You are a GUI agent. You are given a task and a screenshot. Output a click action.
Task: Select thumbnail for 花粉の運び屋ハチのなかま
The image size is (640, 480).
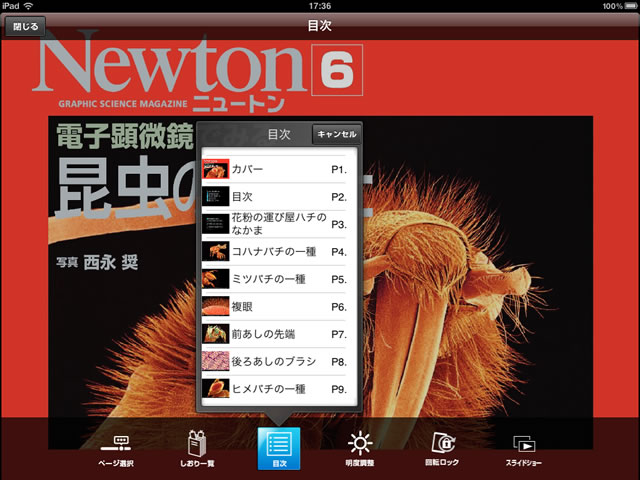coord(216,224)
